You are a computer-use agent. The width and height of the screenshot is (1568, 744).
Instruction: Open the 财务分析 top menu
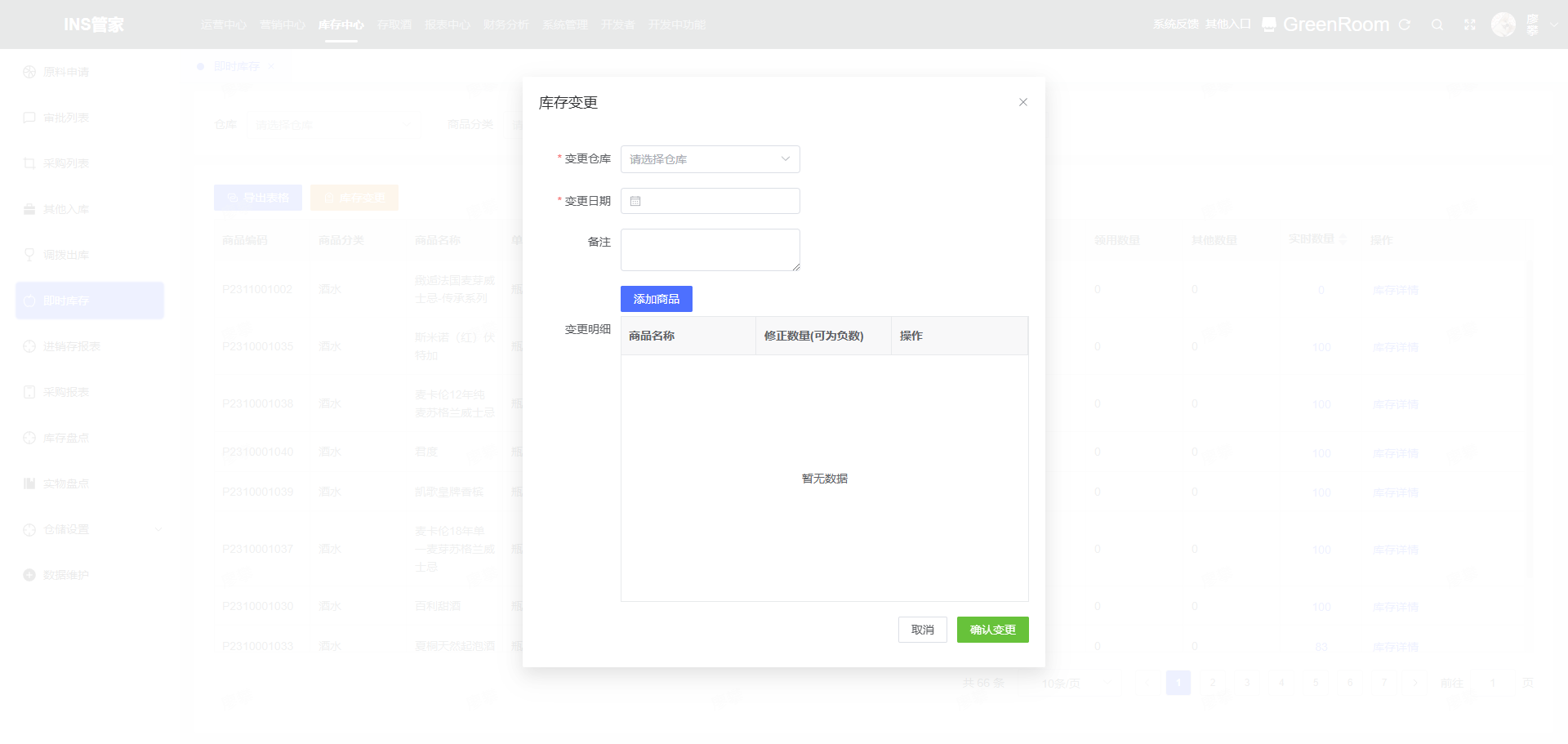pyautogui.click(x=506, y=25)
